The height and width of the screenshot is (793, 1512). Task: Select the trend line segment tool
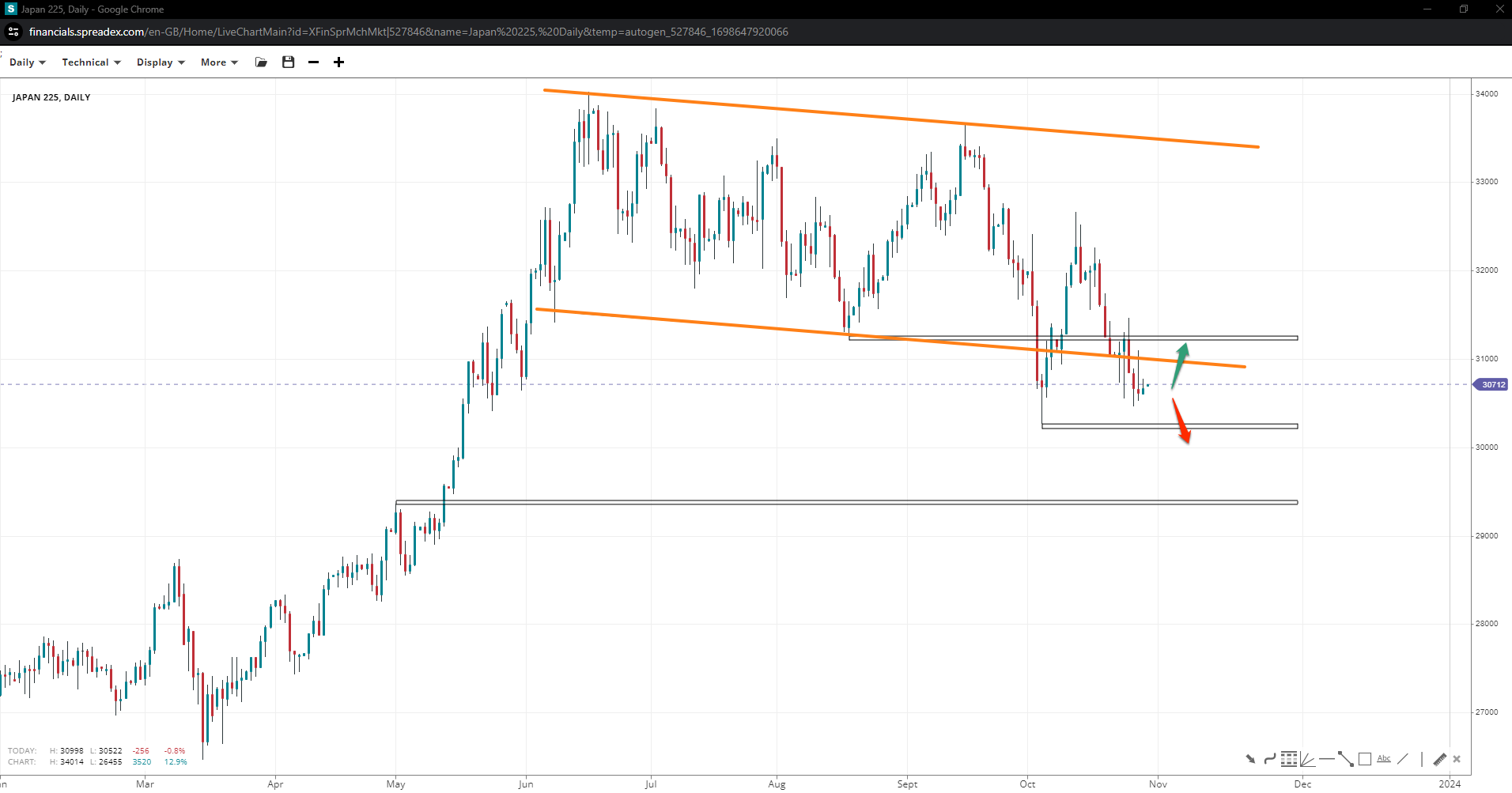point(1345,760)
